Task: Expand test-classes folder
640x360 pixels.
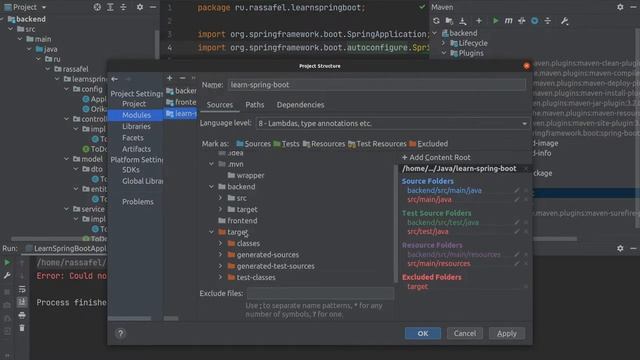Action: click(220, 277)
